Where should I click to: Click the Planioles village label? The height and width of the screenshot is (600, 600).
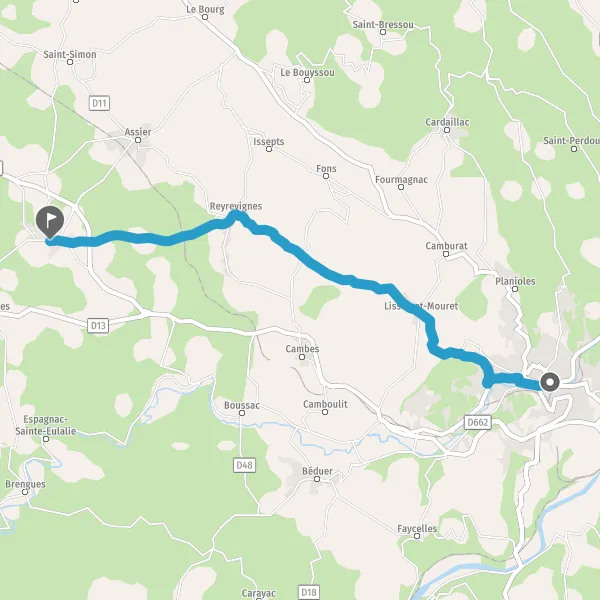tap(515, 281)
